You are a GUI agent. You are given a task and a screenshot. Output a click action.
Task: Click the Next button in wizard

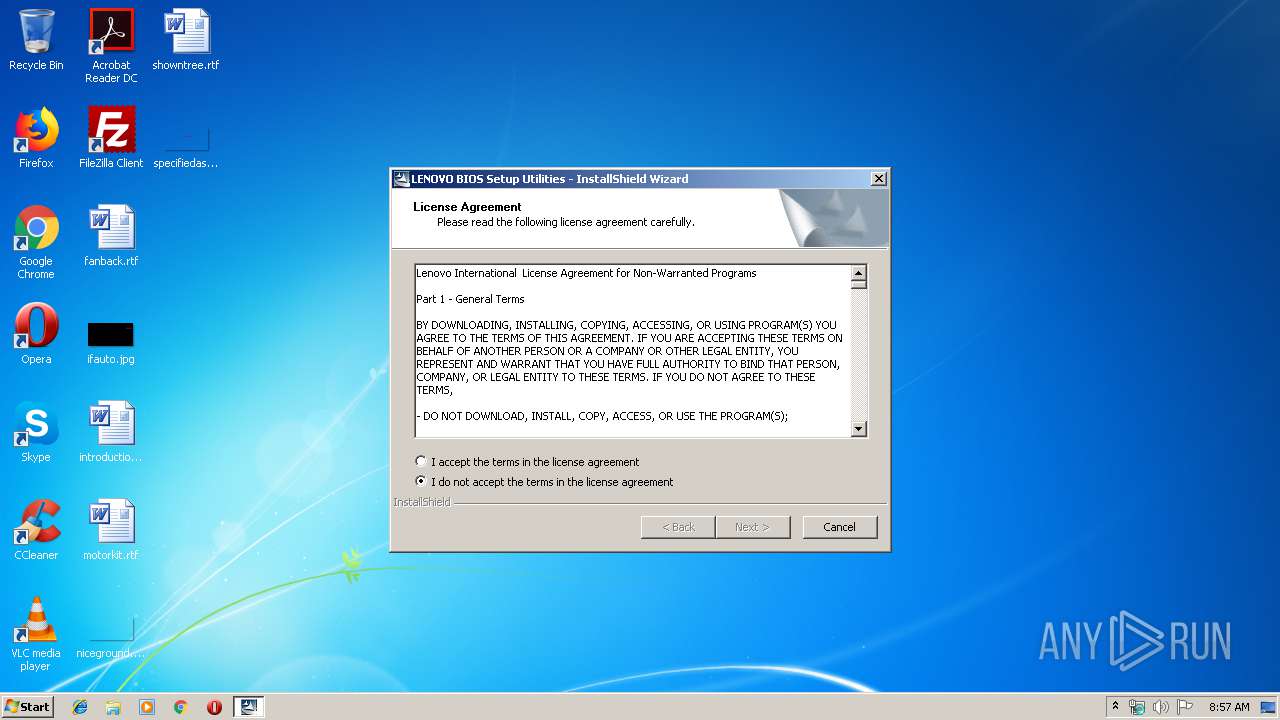point(752,527)
